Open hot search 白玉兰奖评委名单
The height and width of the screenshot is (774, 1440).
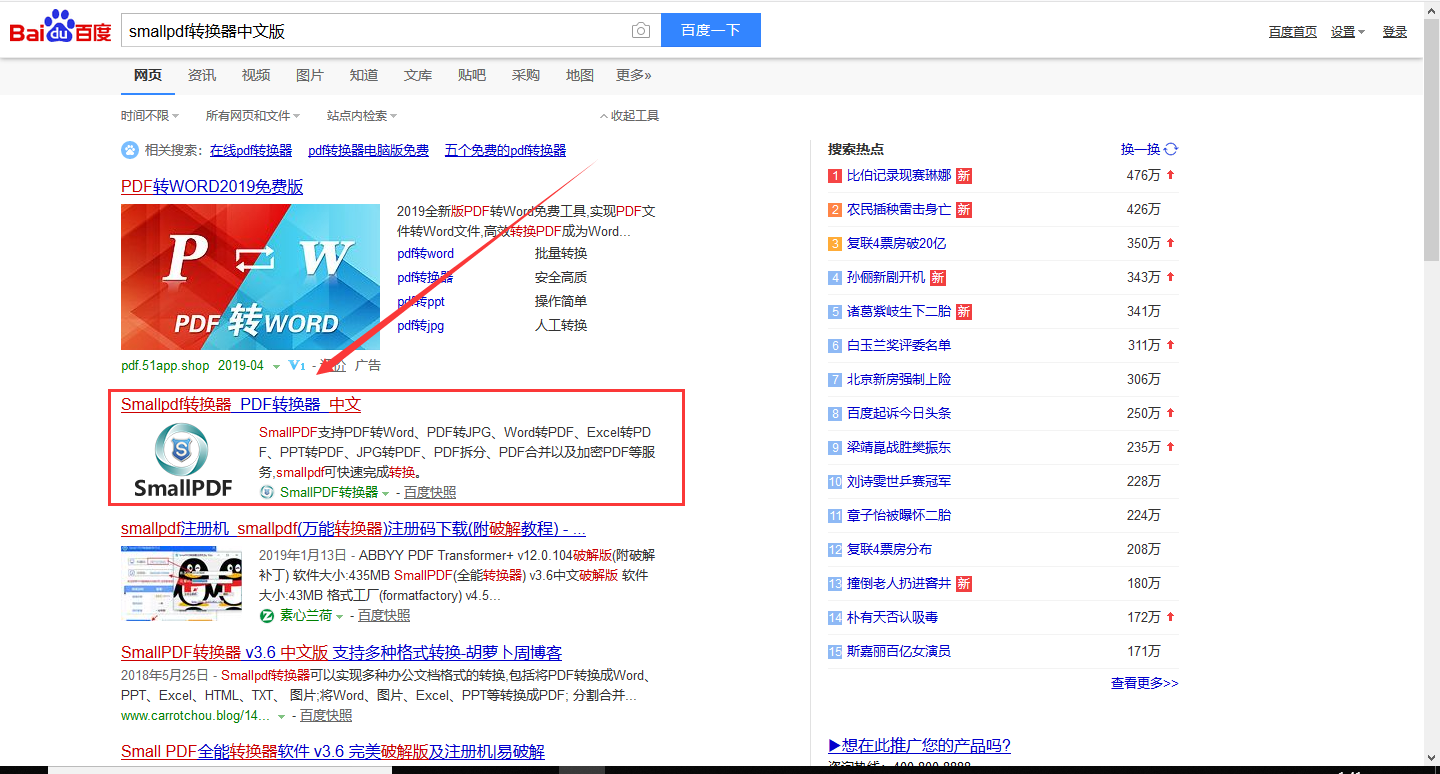[x=899, y=345]
